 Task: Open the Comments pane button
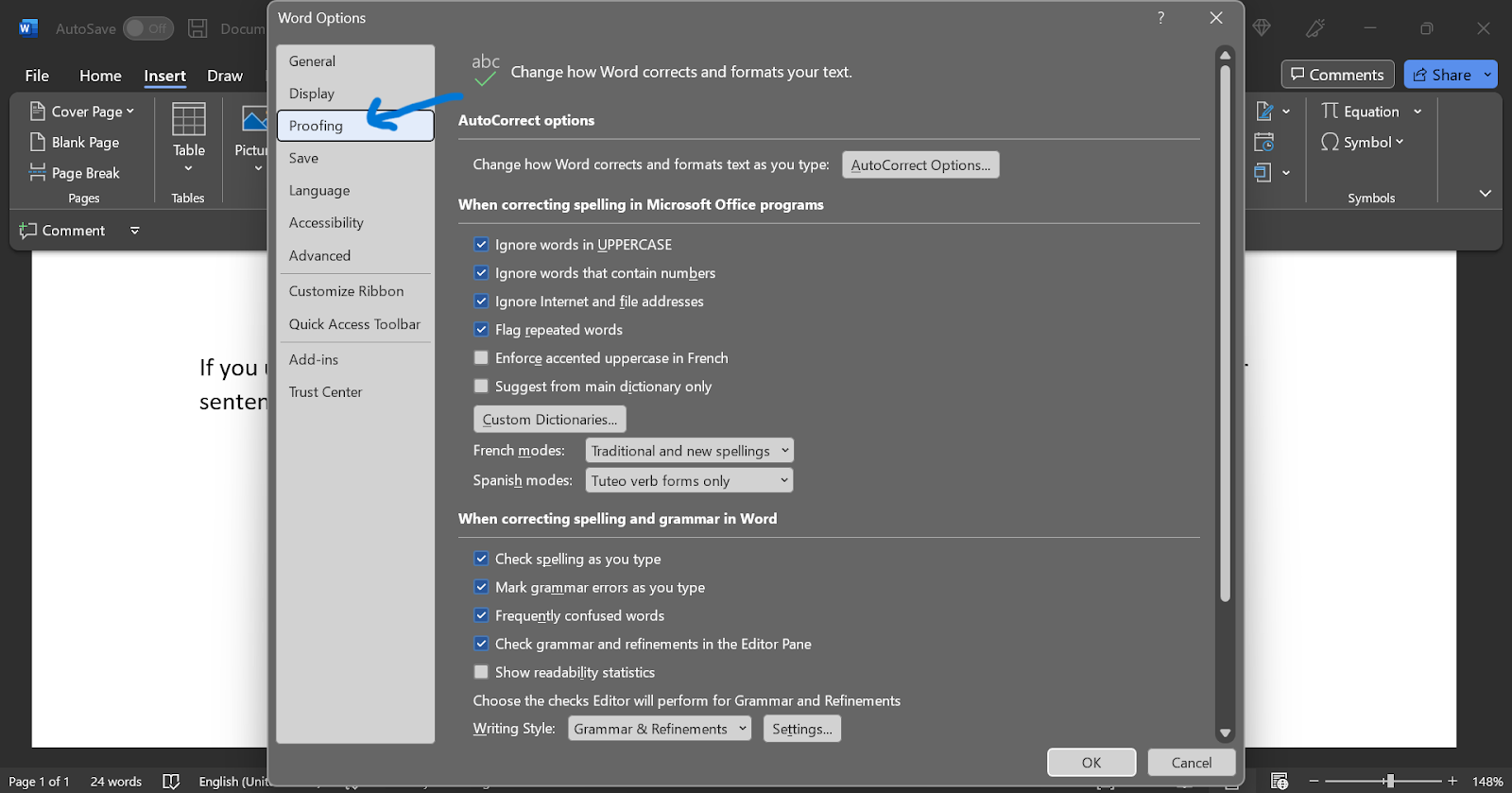tap(1338, 75)
